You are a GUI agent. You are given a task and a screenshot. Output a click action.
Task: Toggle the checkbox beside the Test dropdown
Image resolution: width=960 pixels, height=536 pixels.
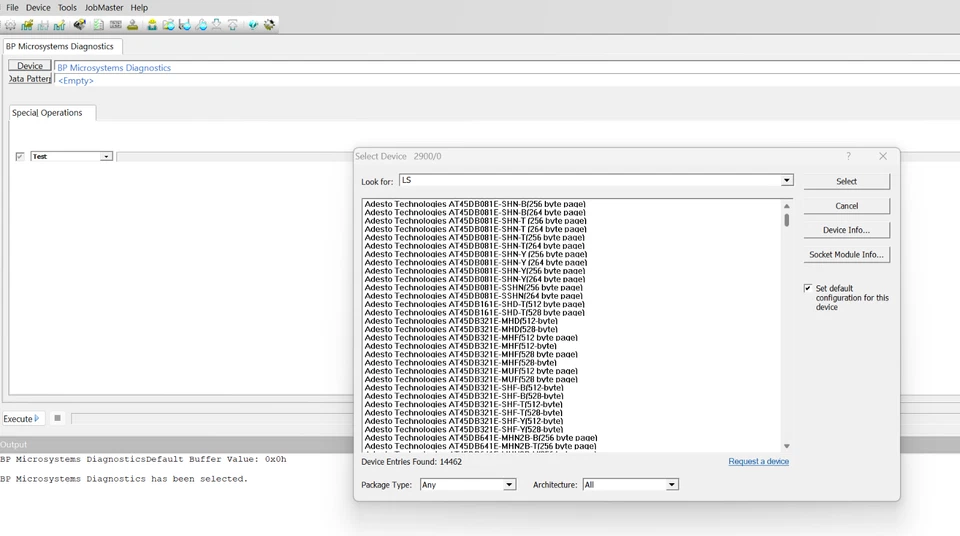click(20, 157)
